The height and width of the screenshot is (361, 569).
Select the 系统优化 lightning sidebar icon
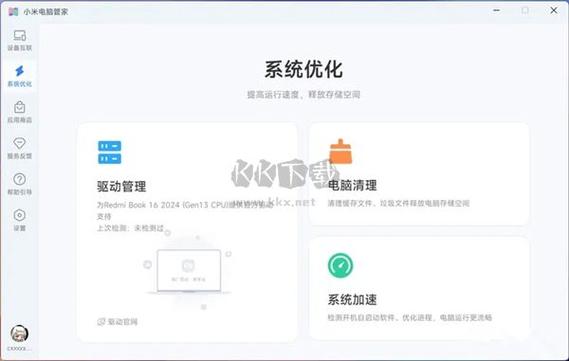pos(20,71)
